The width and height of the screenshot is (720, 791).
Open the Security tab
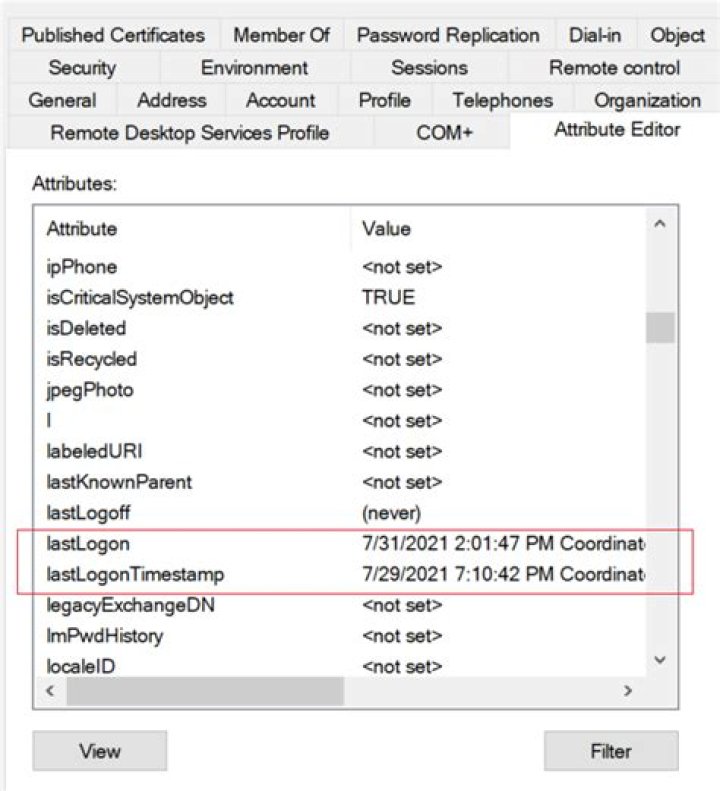[x=82, y=68]
